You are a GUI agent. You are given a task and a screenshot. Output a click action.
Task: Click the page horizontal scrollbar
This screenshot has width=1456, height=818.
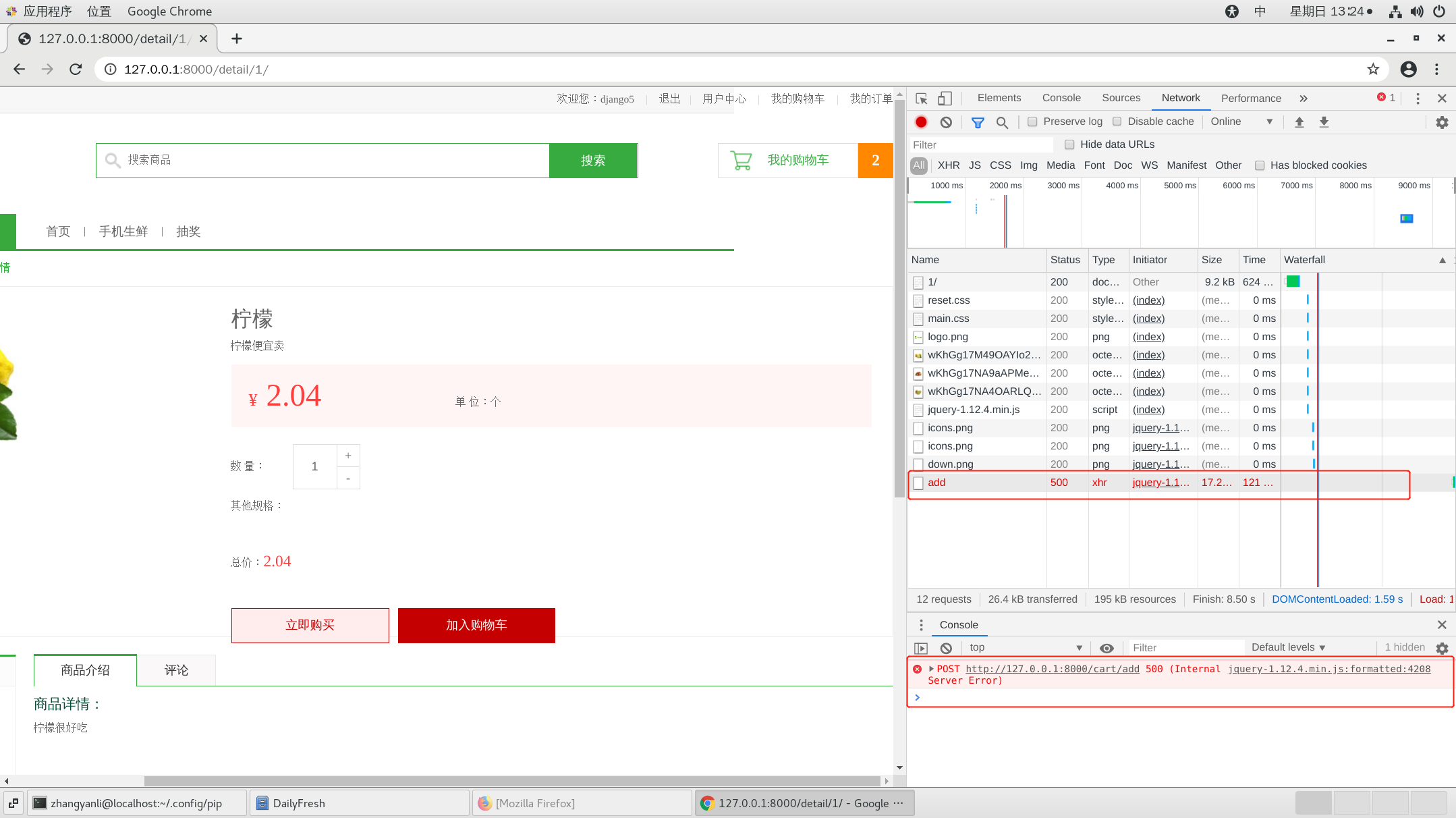pos(513,781)
